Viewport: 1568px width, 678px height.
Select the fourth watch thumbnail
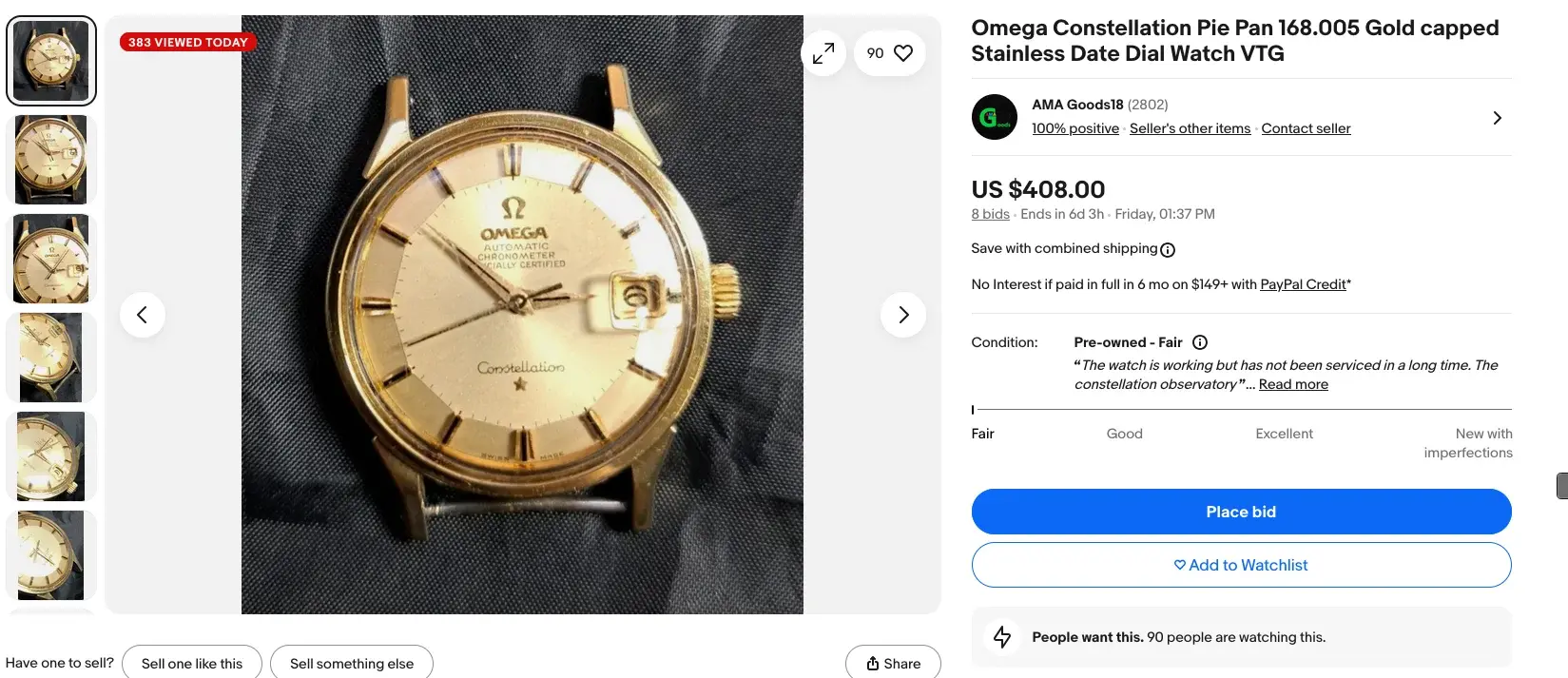(51, 358)
